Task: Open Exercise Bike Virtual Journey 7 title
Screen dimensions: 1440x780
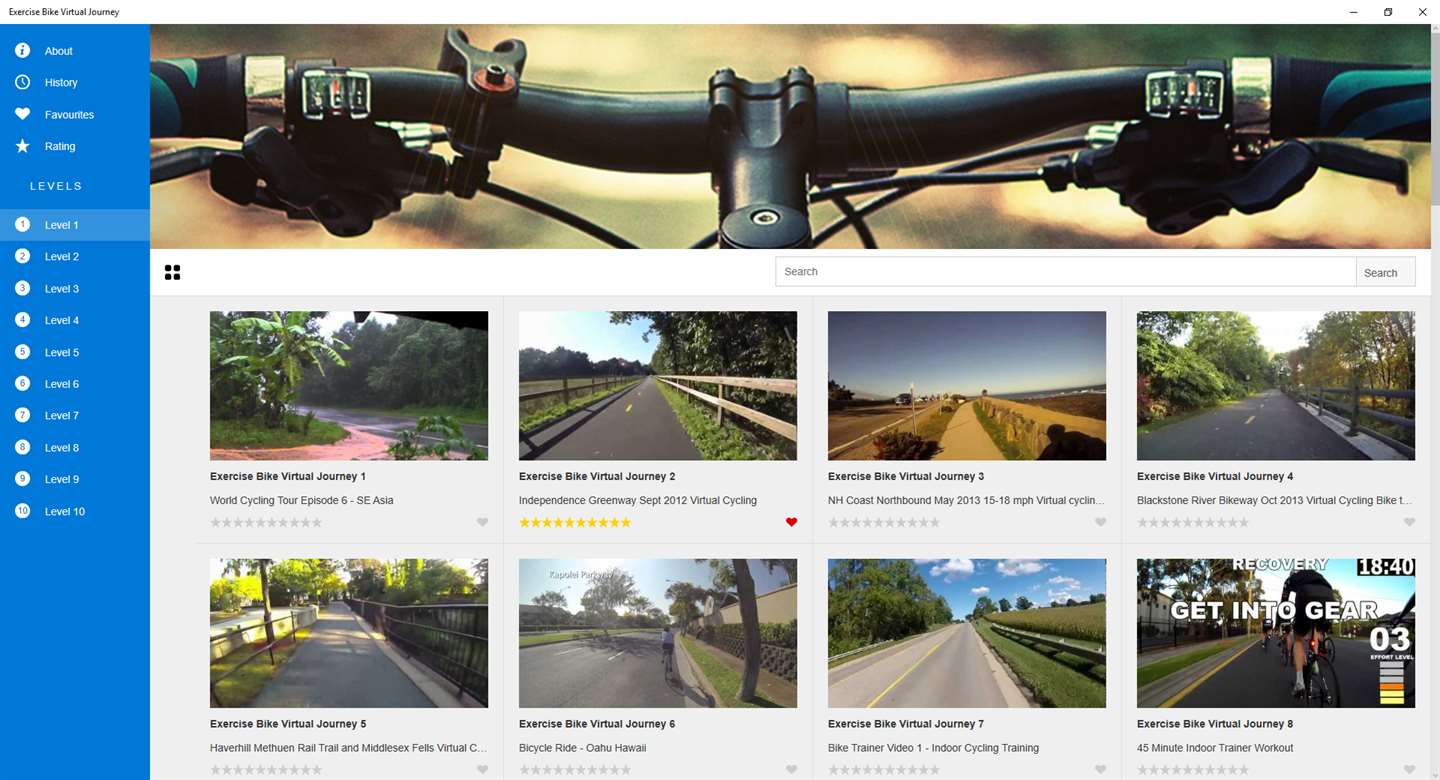Action: point(906,724)
